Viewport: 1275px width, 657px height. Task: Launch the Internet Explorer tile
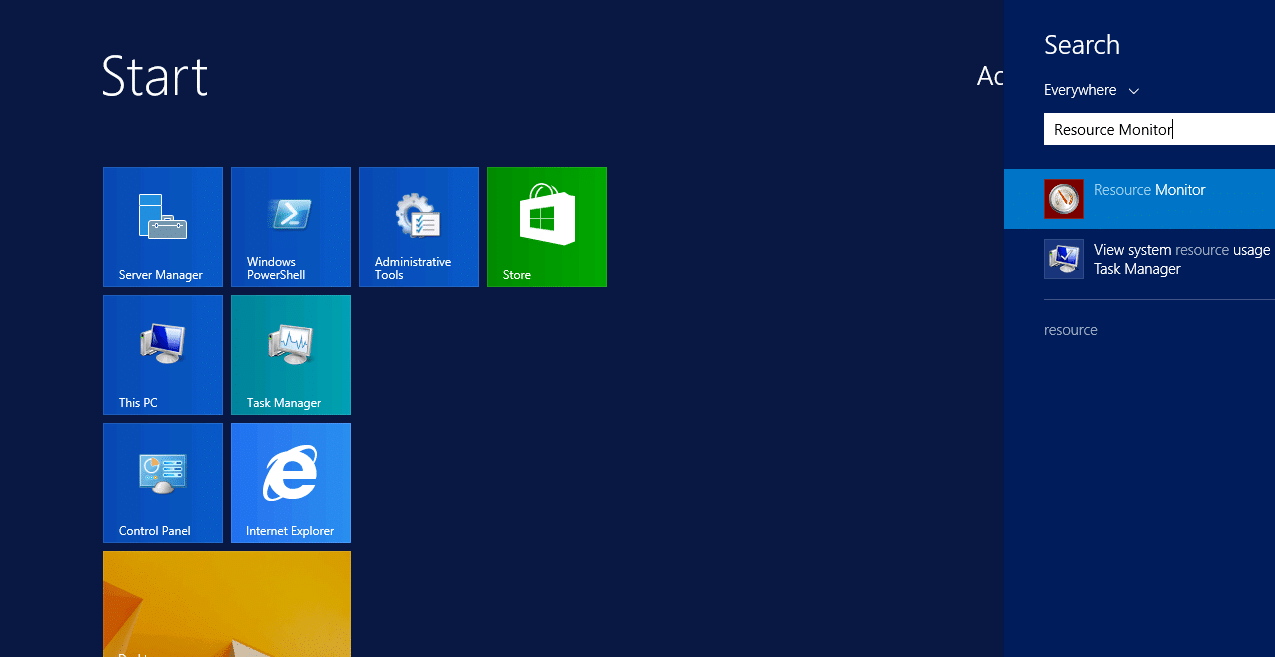291,483
